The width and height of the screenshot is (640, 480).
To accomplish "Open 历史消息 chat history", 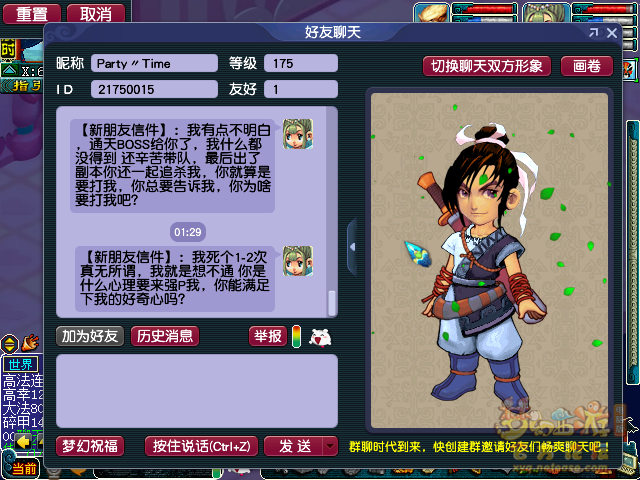I will click(x=165, y=336).
